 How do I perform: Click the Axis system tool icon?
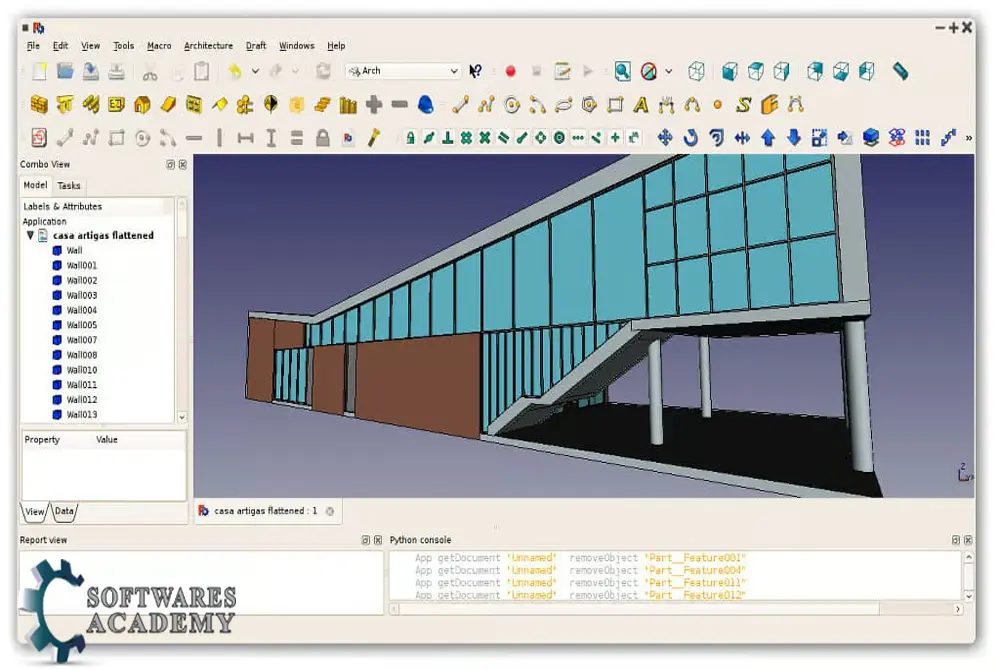click(245, 105)
